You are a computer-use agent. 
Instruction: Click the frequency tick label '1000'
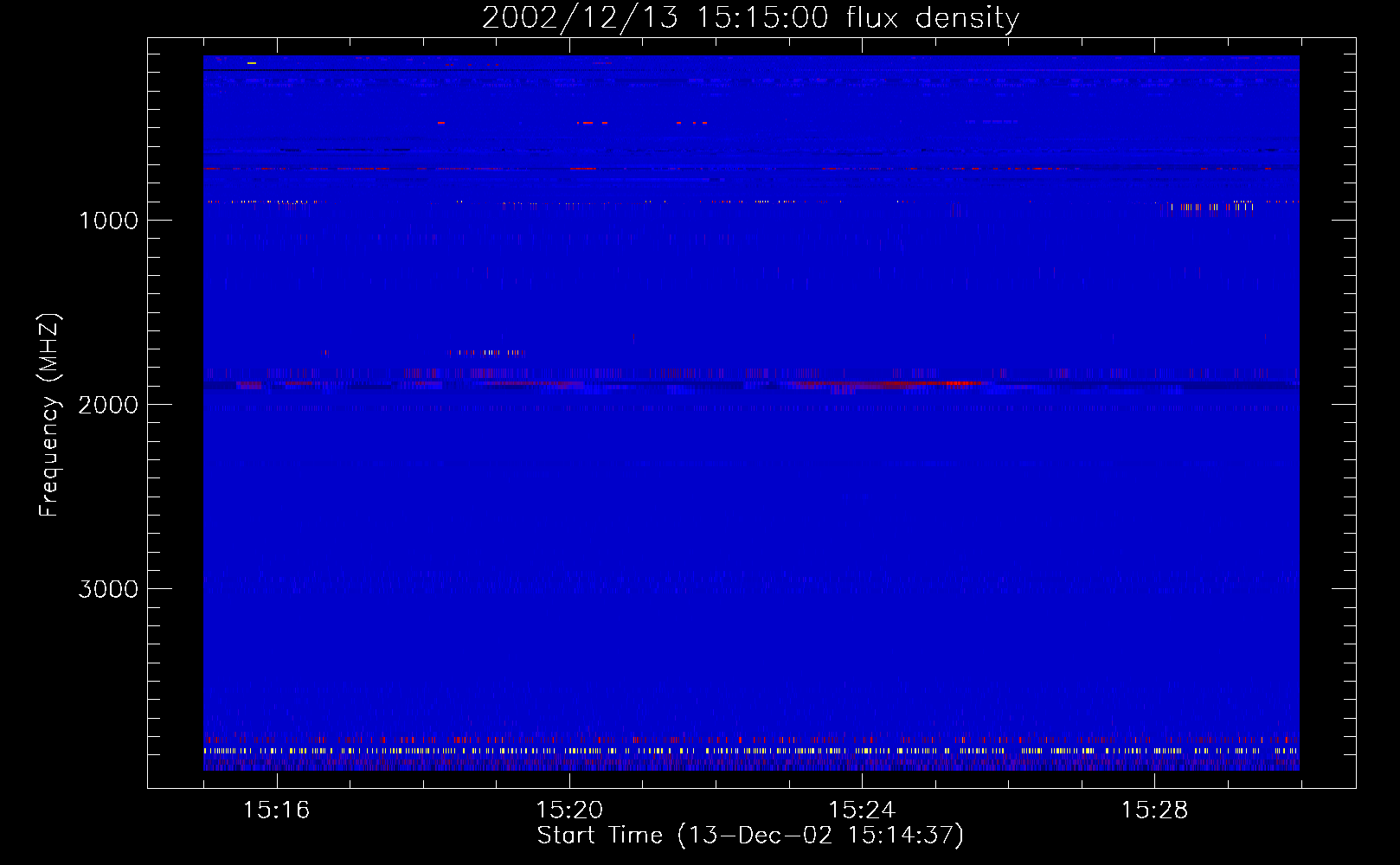click(108, 221)
